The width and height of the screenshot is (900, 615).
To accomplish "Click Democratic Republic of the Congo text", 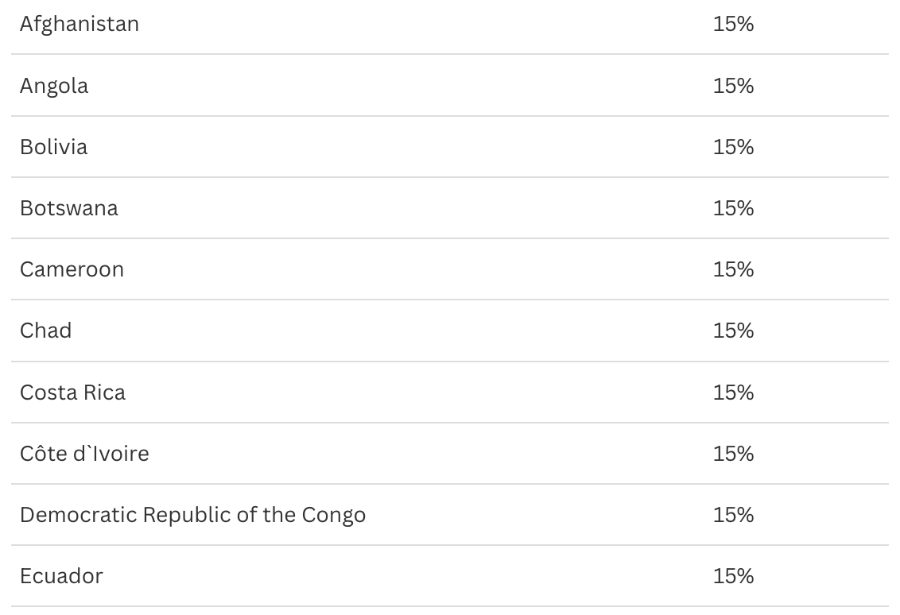I will pos(193,515).
